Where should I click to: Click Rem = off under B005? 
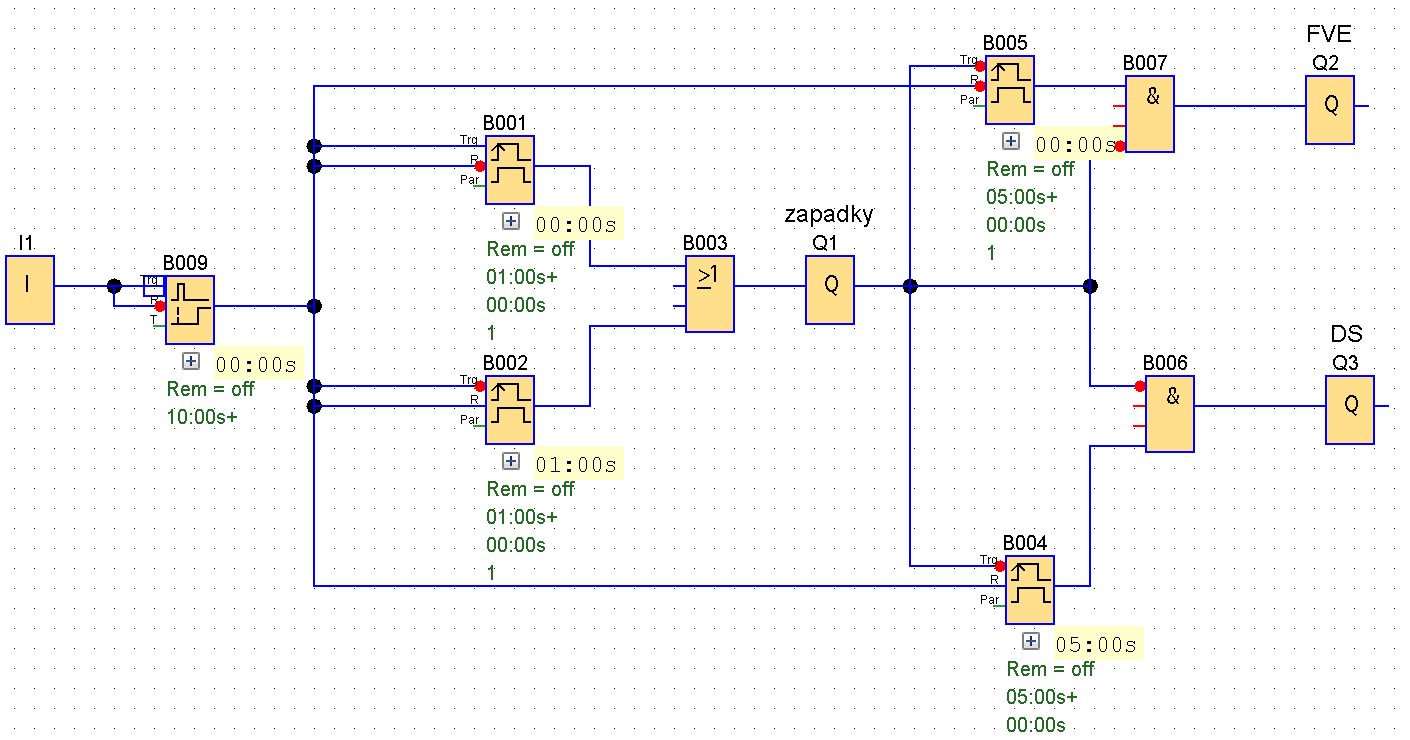pos(1031,169)
